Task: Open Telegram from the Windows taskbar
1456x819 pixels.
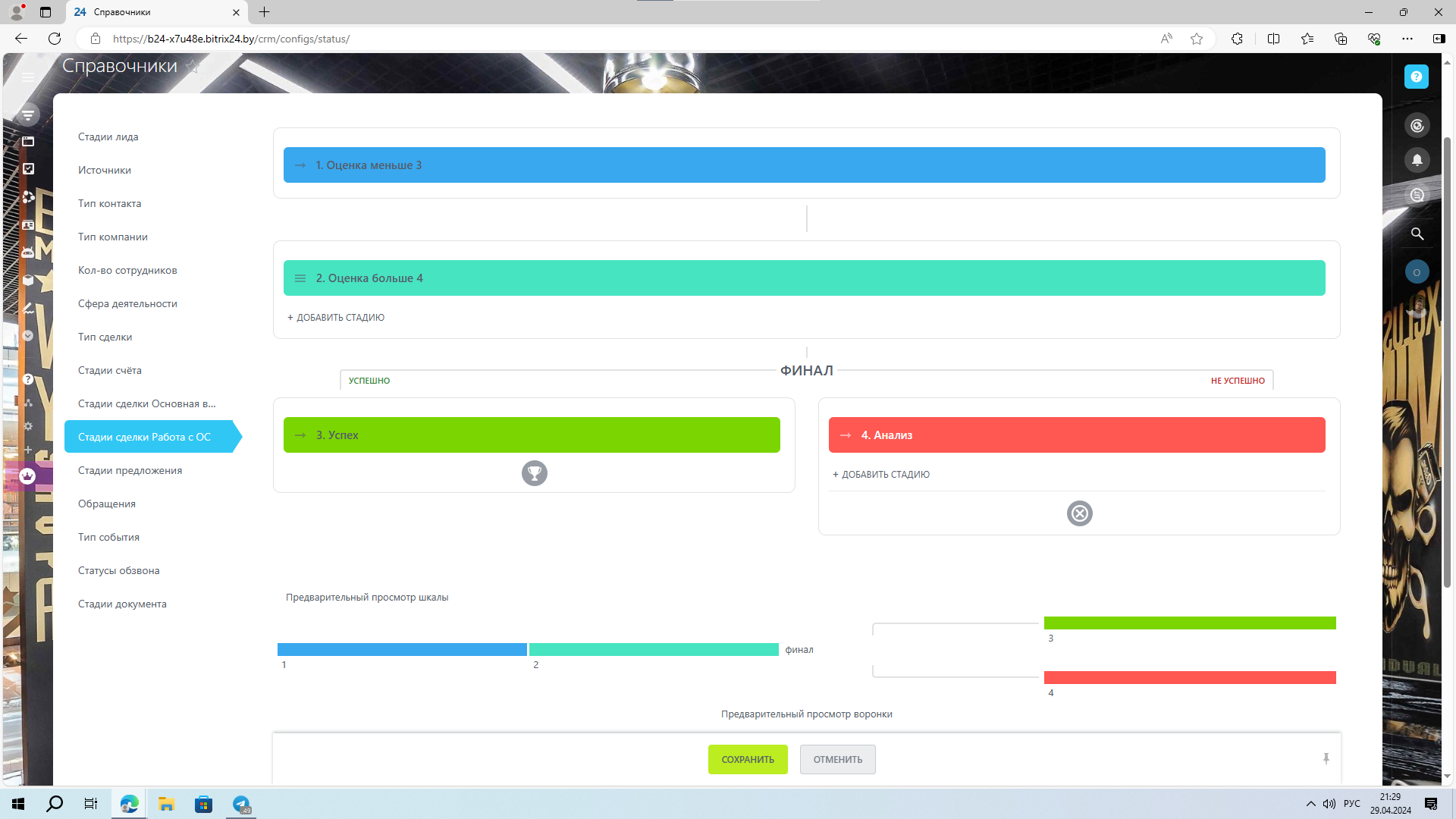Action: pyautogui.click(x=241, y=804)
